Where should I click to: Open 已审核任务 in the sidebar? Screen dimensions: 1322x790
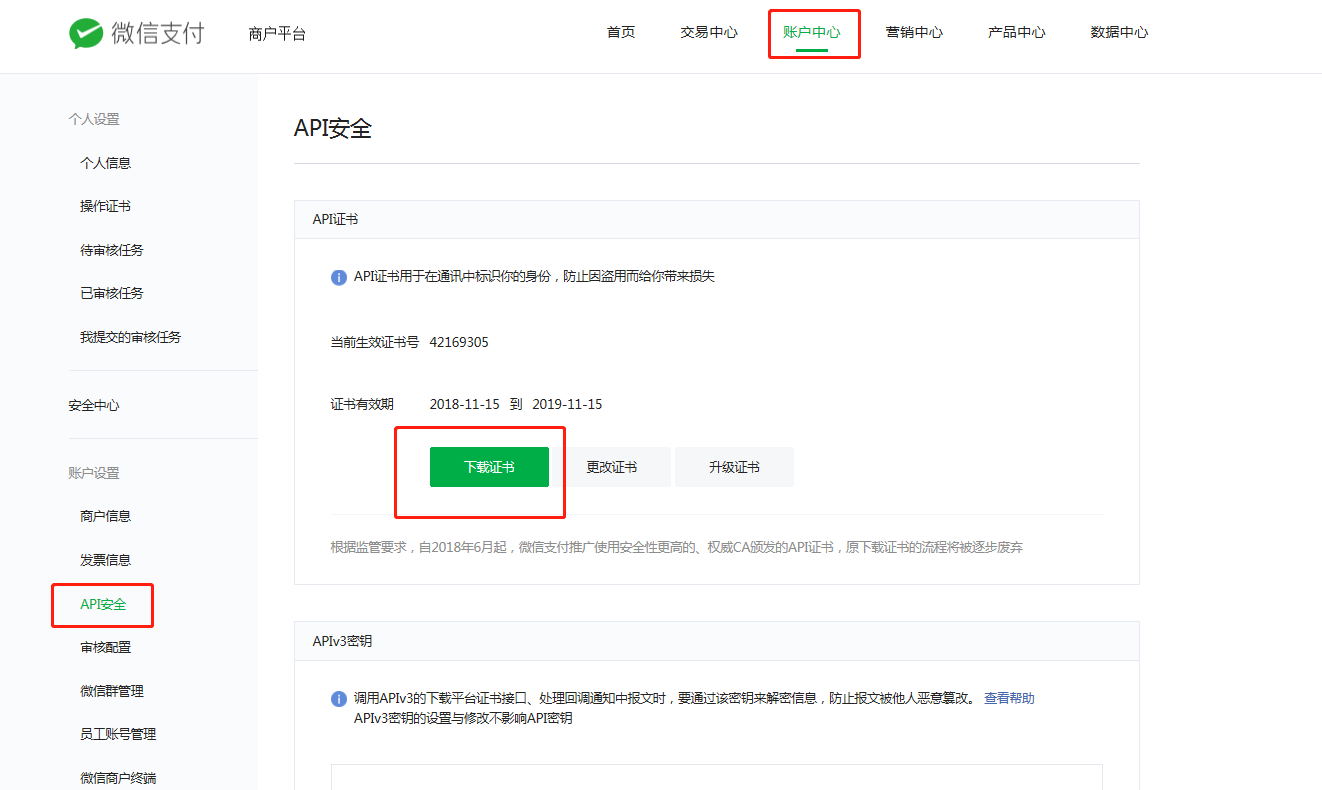click(112, 293)
